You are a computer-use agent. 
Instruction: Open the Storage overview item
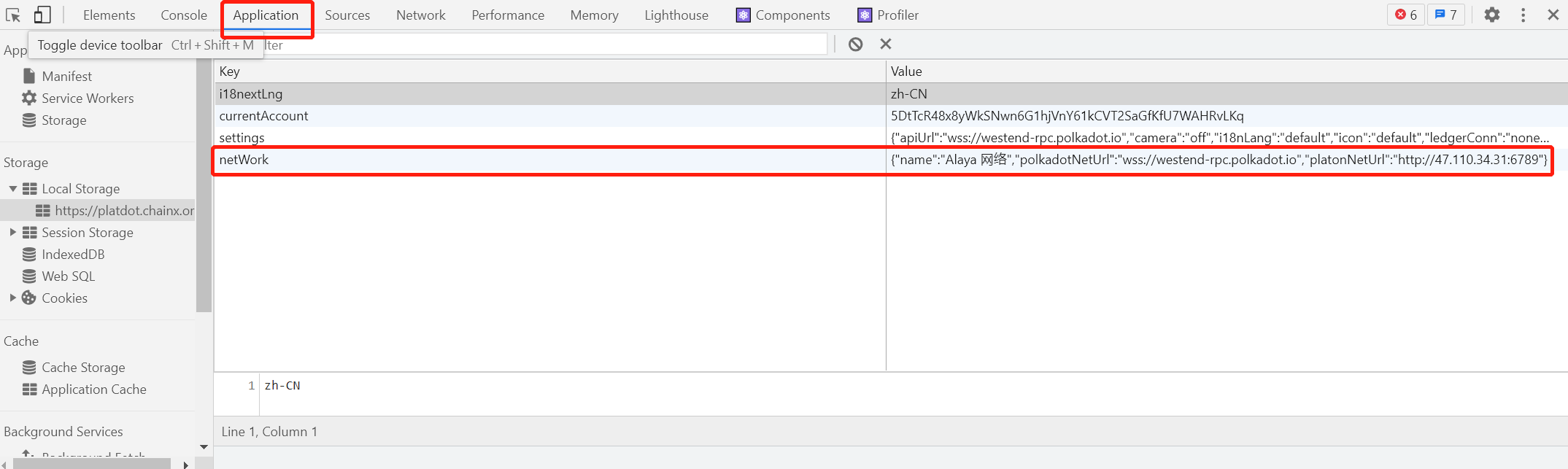[55, 120]
